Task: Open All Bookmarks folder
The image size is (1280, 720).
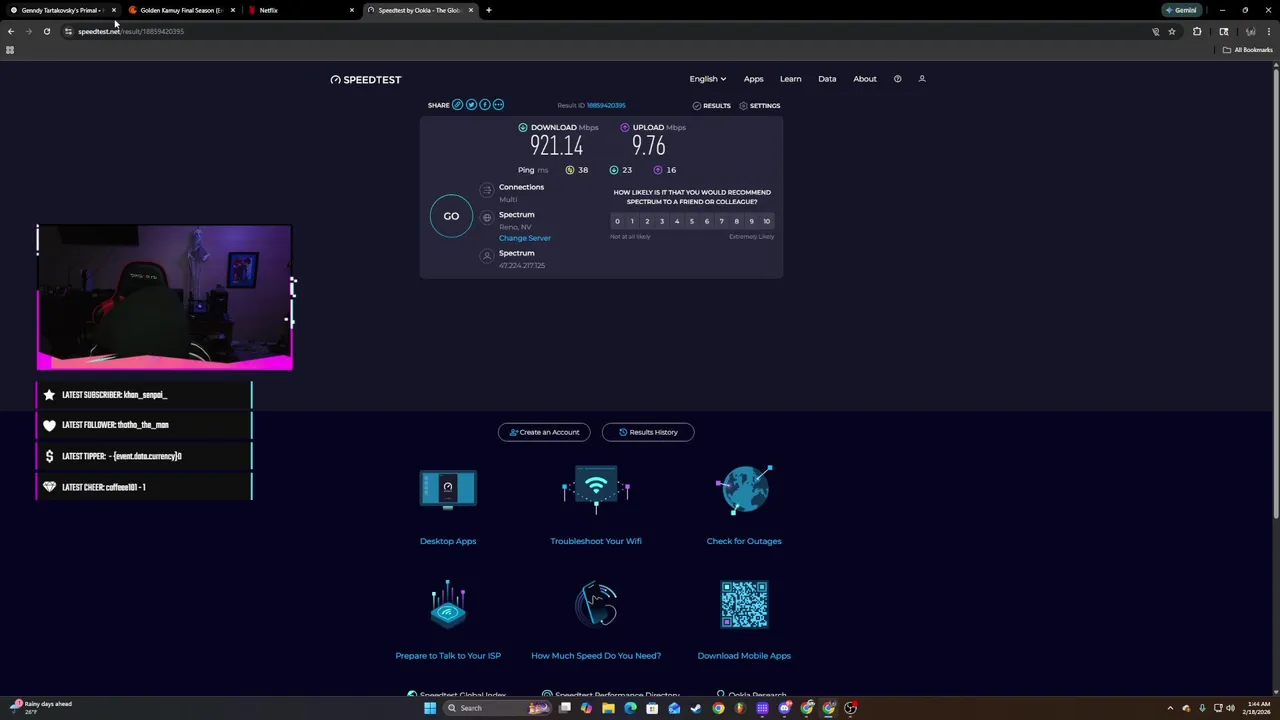Action: pyautogui.click(x=1247, y=50)
